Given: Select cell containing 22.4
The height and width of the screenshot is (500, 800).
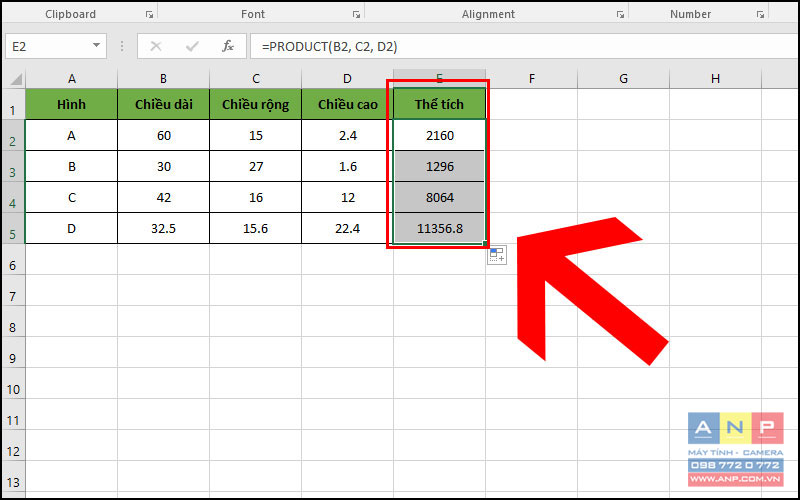Looking at the screenshot, I should pyautogui.click(x=347, y=229).
